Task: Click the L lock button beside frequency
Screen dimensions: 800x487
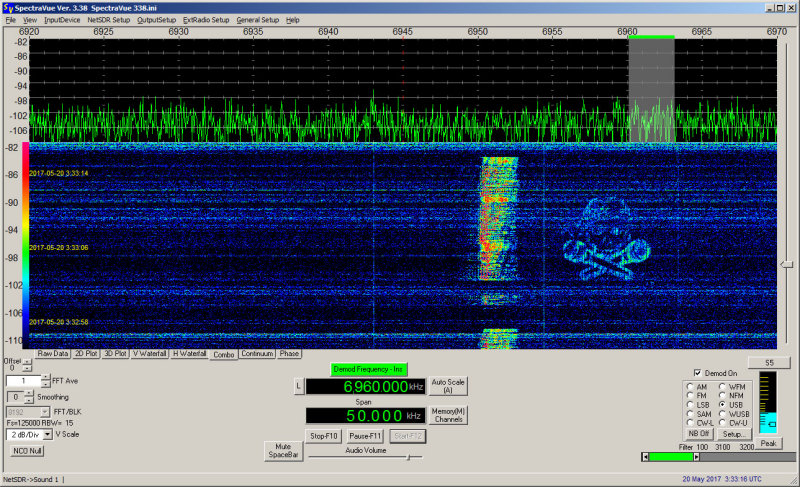Action: 299,386
